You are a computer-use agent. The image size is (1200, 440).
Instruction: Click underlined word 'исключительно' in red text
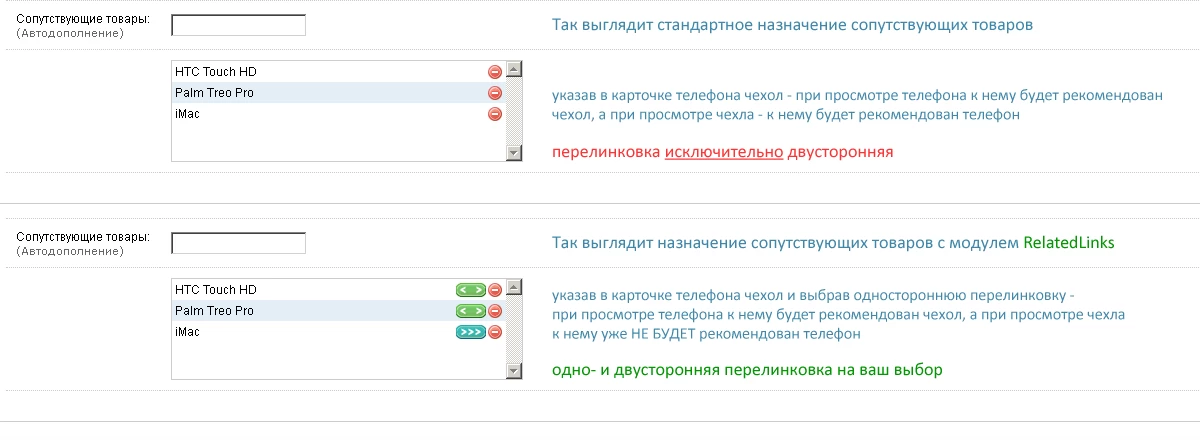click(x=724, y=153)
